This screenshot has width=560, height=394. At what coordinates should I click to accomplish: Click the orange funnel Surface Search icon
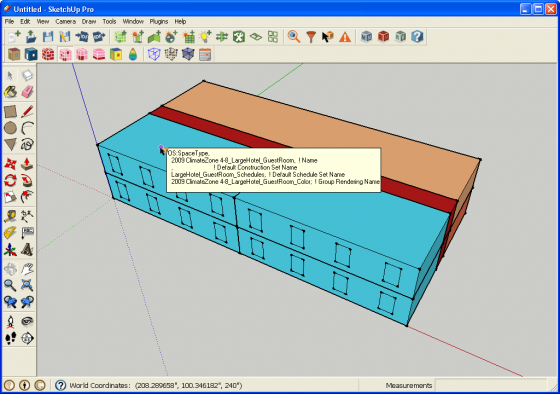[x=311, y=37]
